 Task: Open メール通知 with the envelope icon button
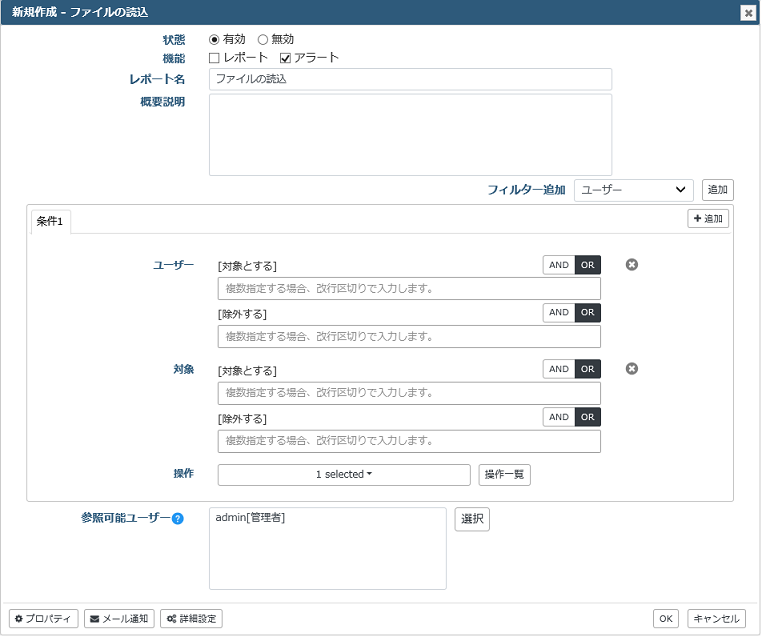pos(119,619)
